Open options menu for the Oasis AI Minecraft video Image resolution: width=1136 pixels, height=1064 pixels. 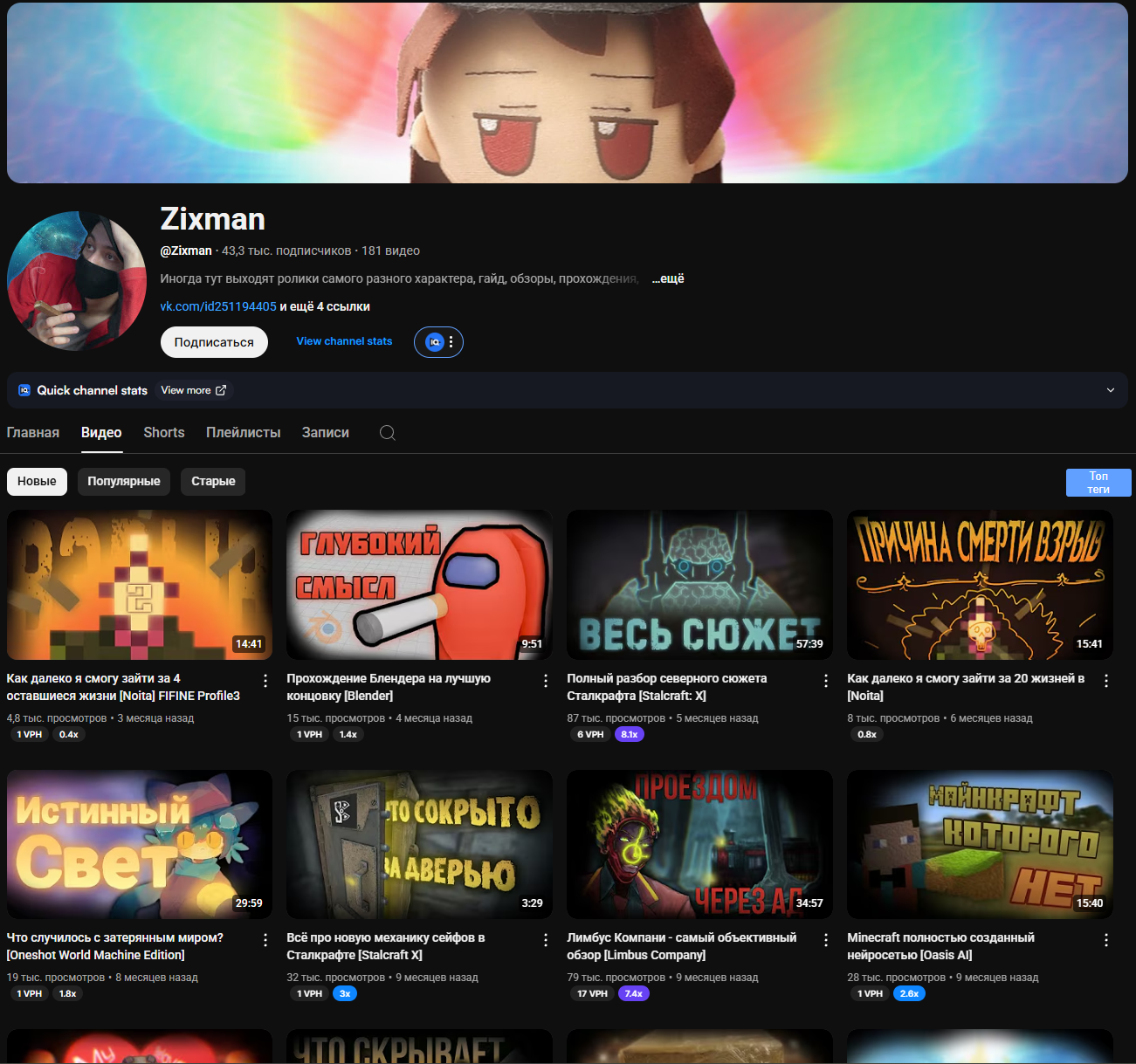coord(1106,940)
